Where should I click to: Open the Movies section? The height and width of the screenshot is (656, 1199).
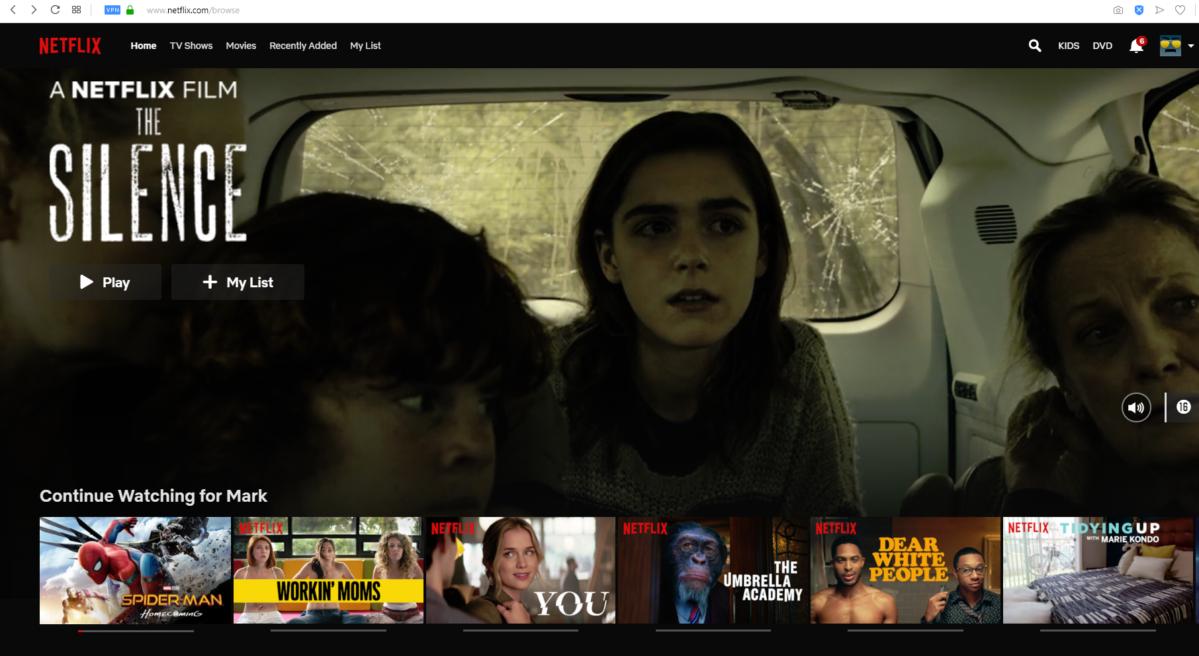coord(241,46)
